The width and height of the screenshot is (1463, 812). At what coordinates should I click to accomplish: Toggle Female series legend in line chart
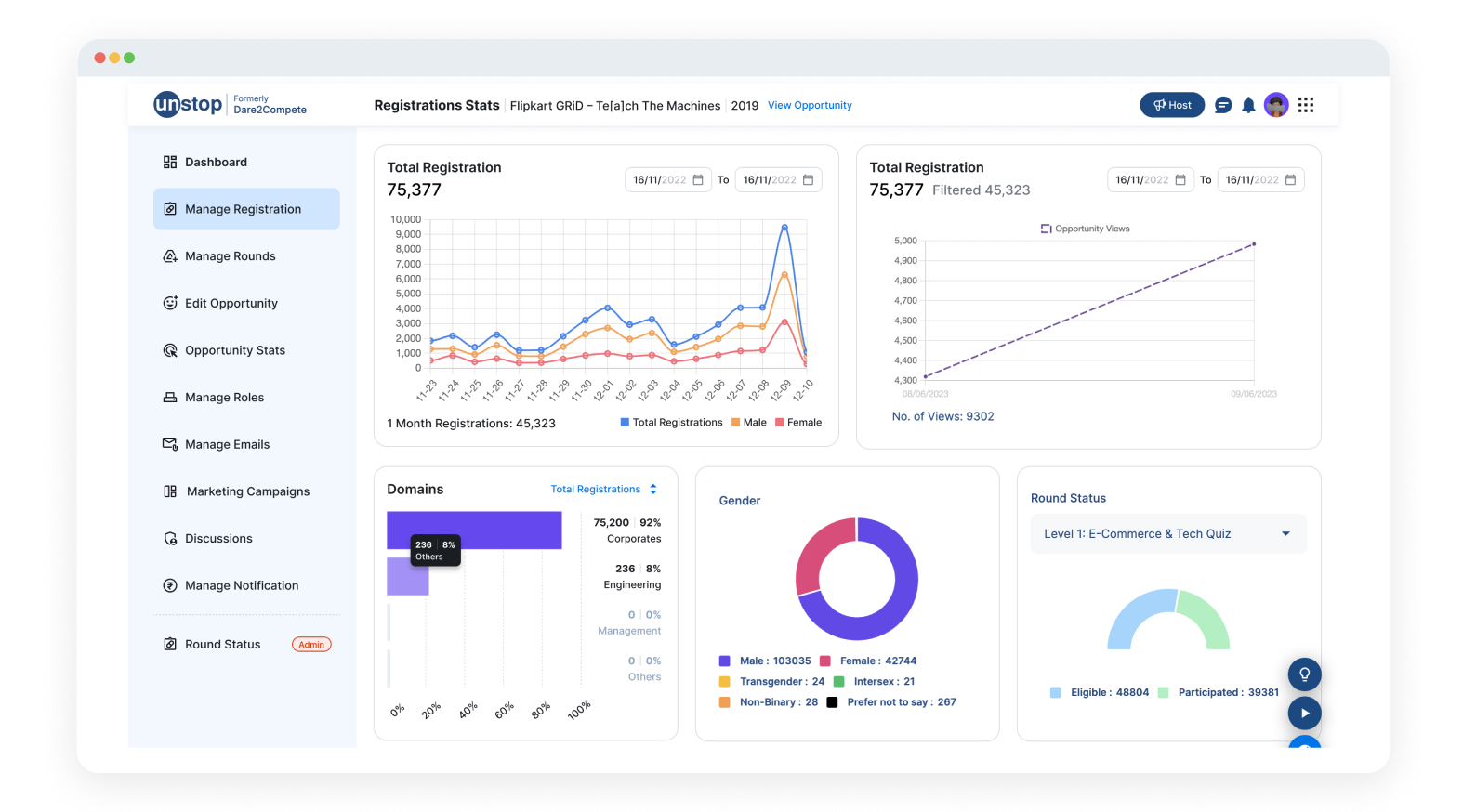click(x=798, y=423)
